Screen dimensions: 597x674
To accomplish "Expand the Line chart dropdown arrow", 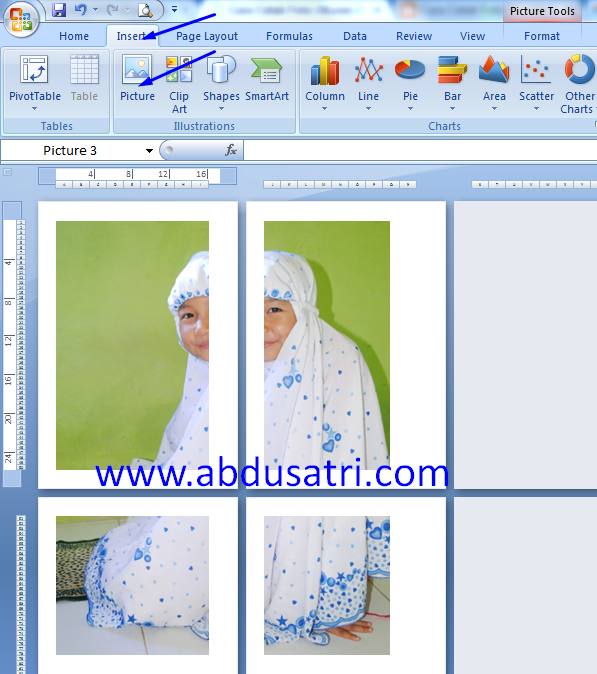I will pos(368,109).
